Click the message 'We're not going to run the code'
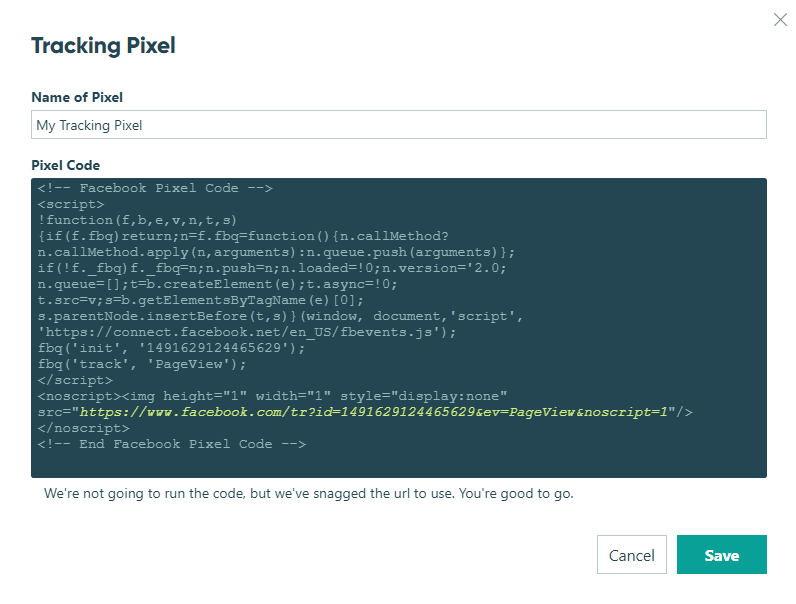 click(309, 493)
